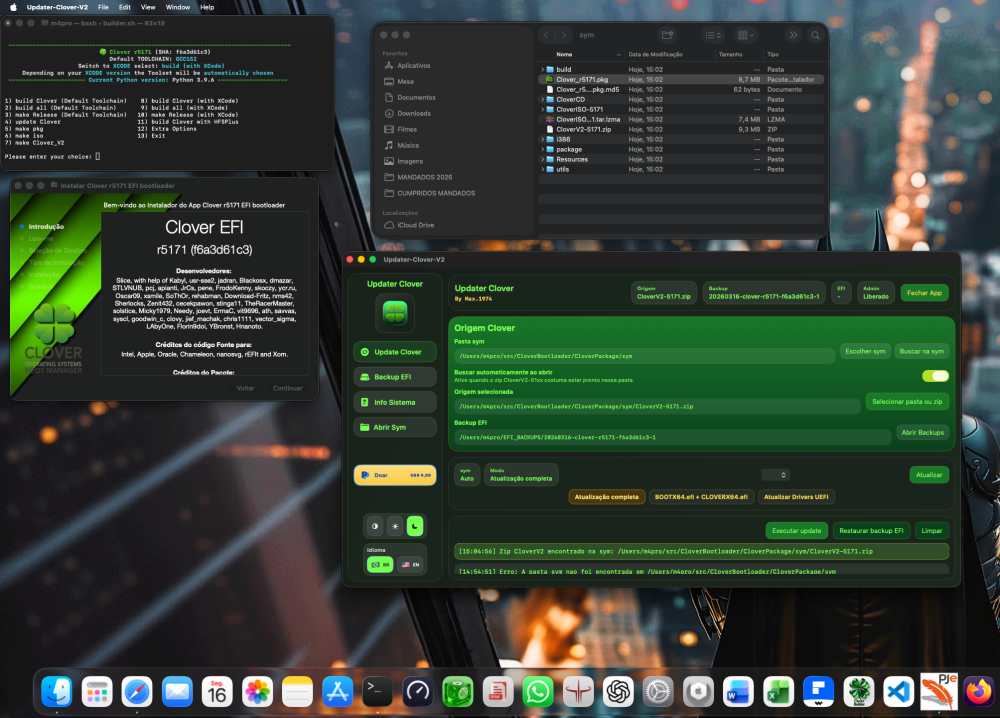
Task: Click Finder back navigation arrow
Action: pos(547,35)
